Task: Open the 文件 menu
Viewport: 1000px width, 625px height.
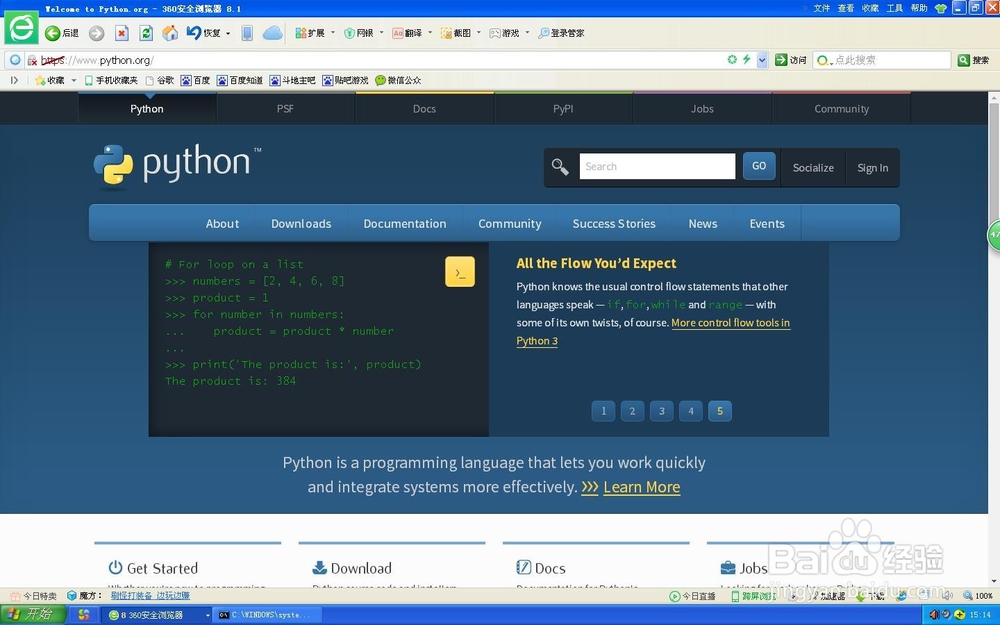Action: (821, 8)
